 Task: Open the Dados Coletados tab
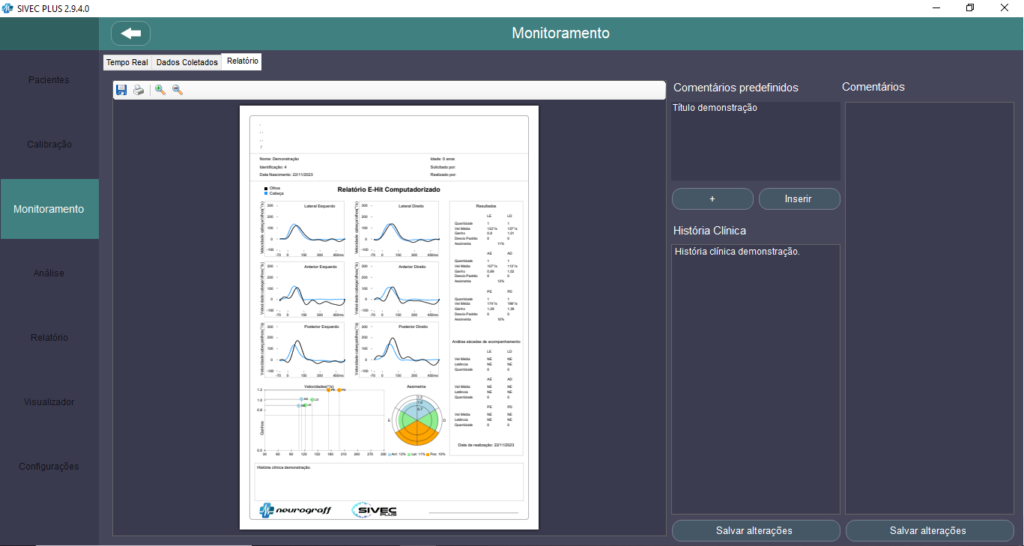(186, 62)
